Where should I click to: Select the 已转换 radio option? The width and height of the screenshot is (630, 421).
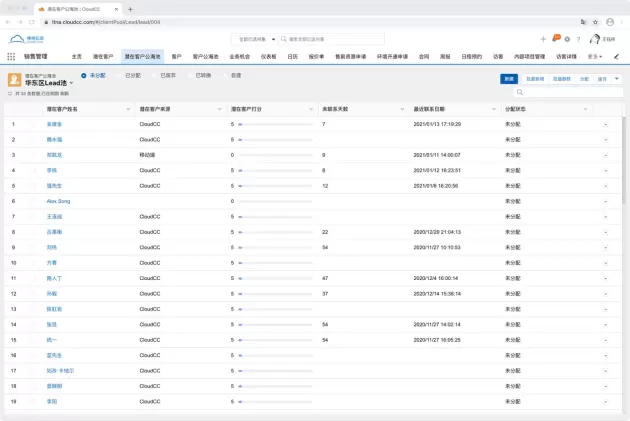[191, 75]
